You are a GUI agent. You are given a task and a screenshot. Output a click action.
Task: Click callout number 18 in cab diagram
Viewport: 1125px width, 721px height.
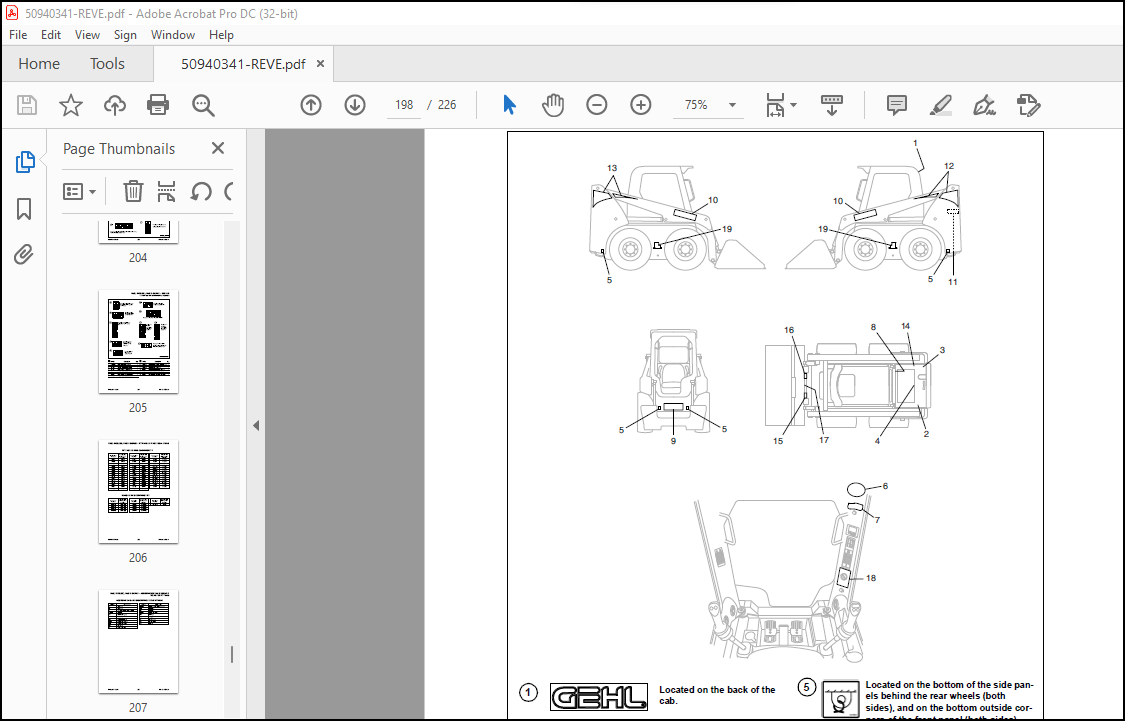(871, 578)
